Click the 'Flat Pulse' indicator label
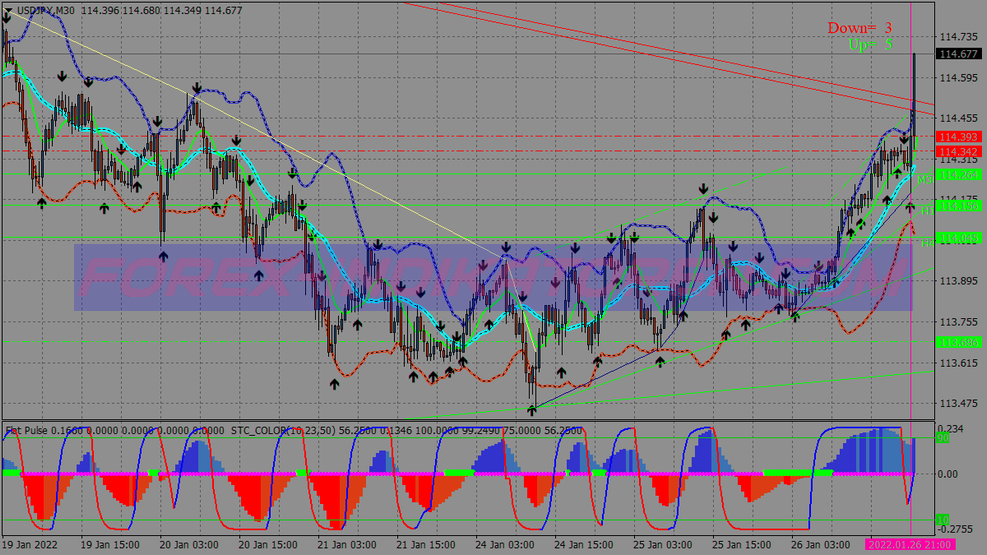Image resolution: width=987 pixels, height=555 pixels. tap(28, 430)
